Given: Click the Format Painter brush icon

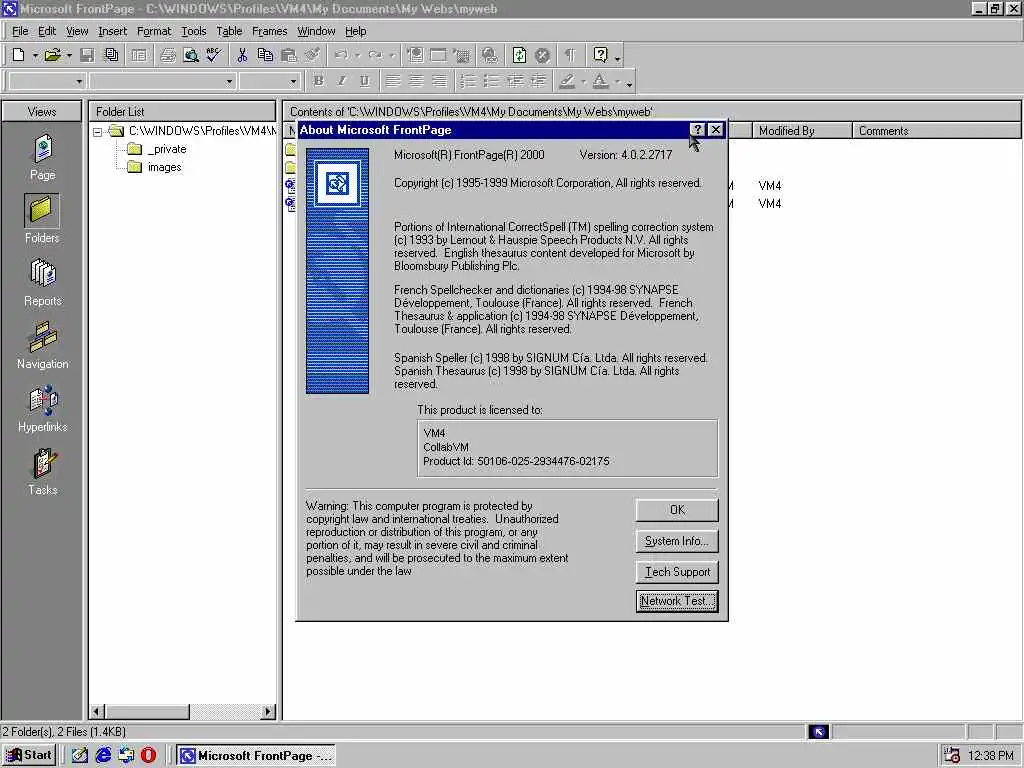Looking at the screenshot, I should 312,56.
